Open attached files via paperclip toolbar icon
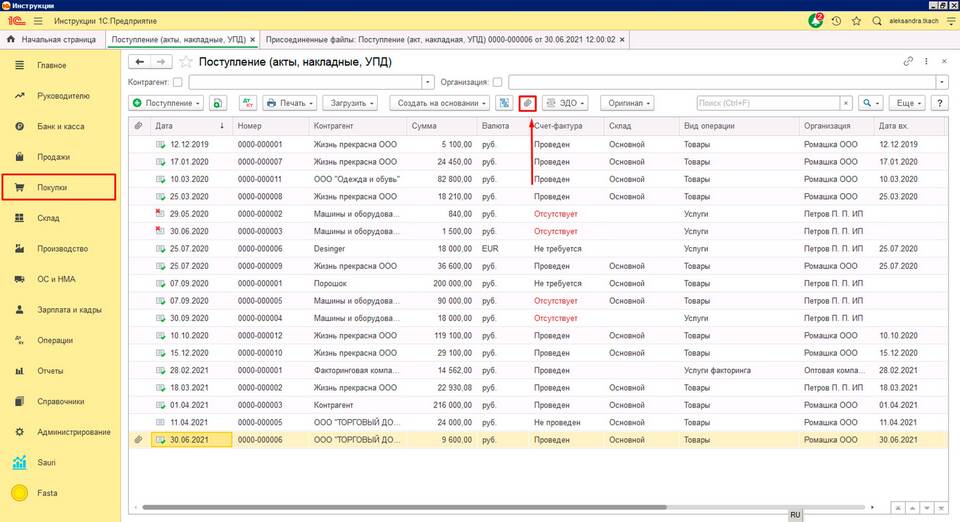The height and width of the screenshot is (522, 960). click(528, 103)
